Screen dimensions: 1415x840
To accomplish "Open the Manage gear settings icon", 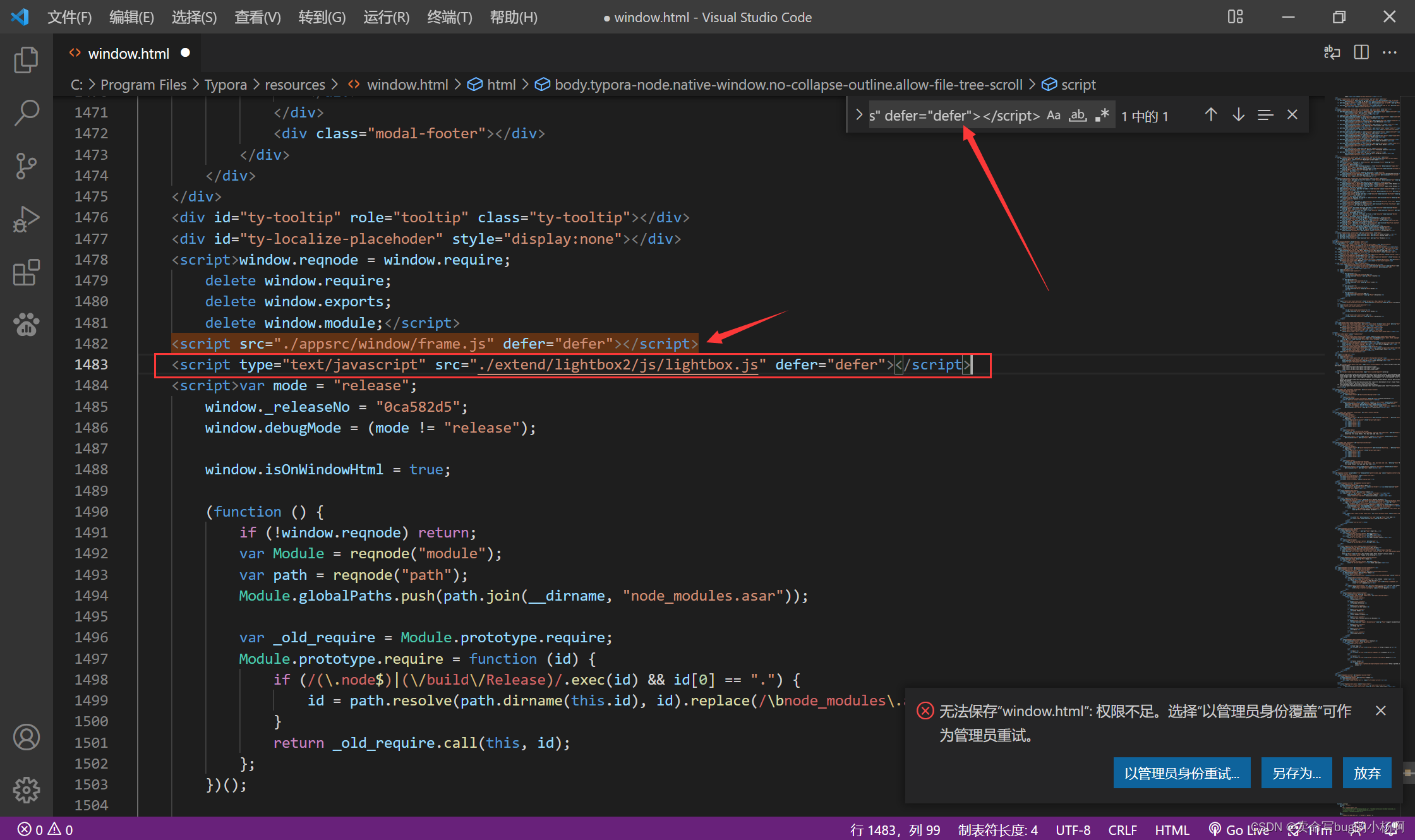I will (26, 789).
